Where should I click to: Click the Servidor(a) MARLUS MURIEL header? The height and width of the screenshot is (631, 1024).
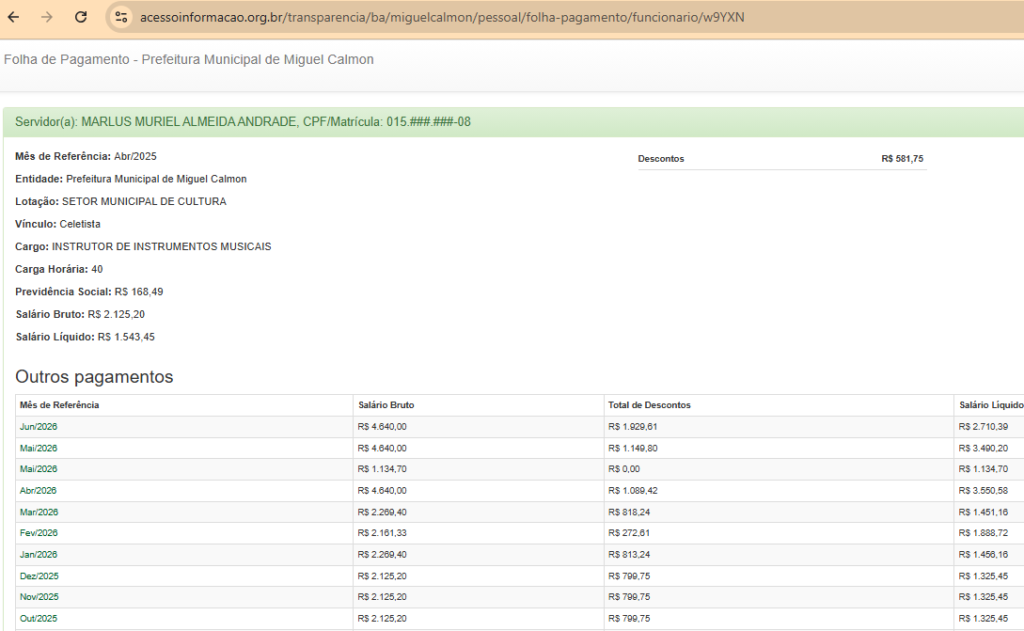click(x=243, y=122)
